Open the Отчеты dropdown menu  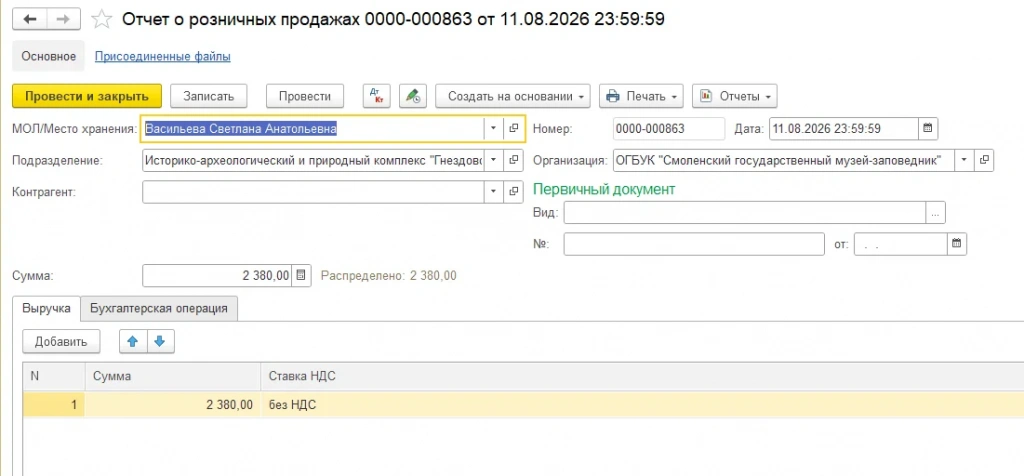tap(735, 96)
